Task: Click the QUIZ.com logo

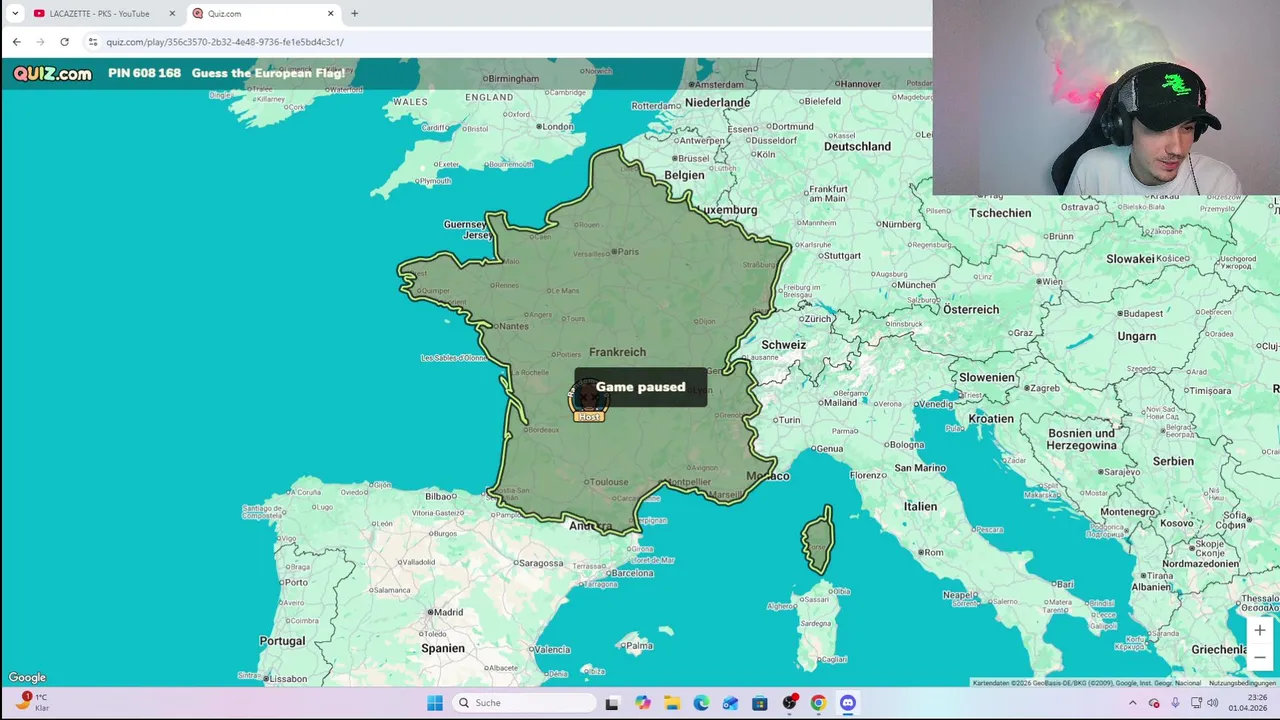Action: (52, 73)
